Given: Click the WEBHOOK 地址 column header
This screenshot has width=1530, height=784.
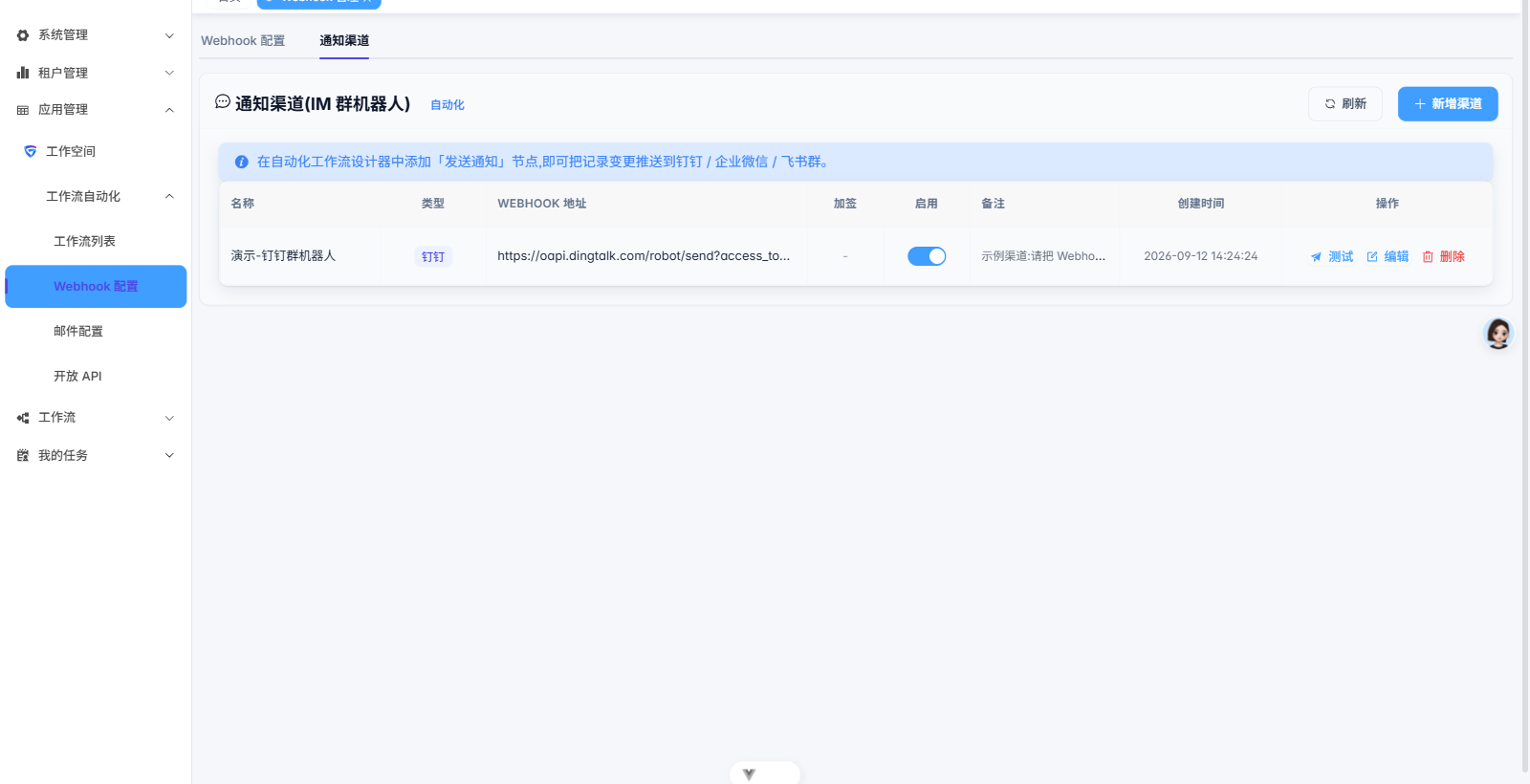Looking at the screenshot, I should click(542, 204).
